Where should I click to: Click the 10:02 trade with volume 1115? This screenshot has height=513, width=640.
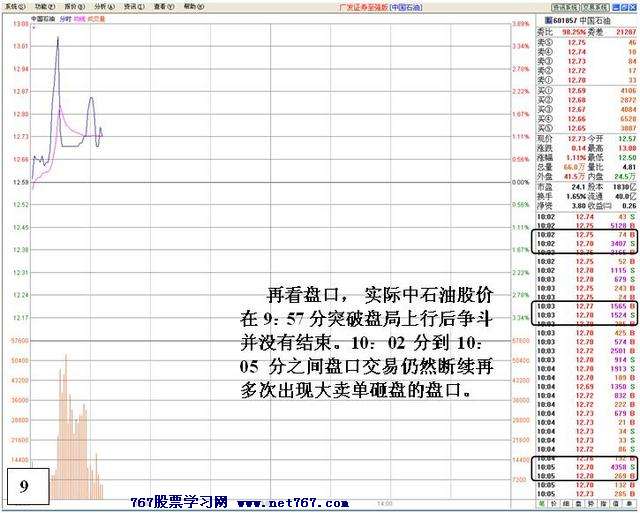tap(586, 271)
